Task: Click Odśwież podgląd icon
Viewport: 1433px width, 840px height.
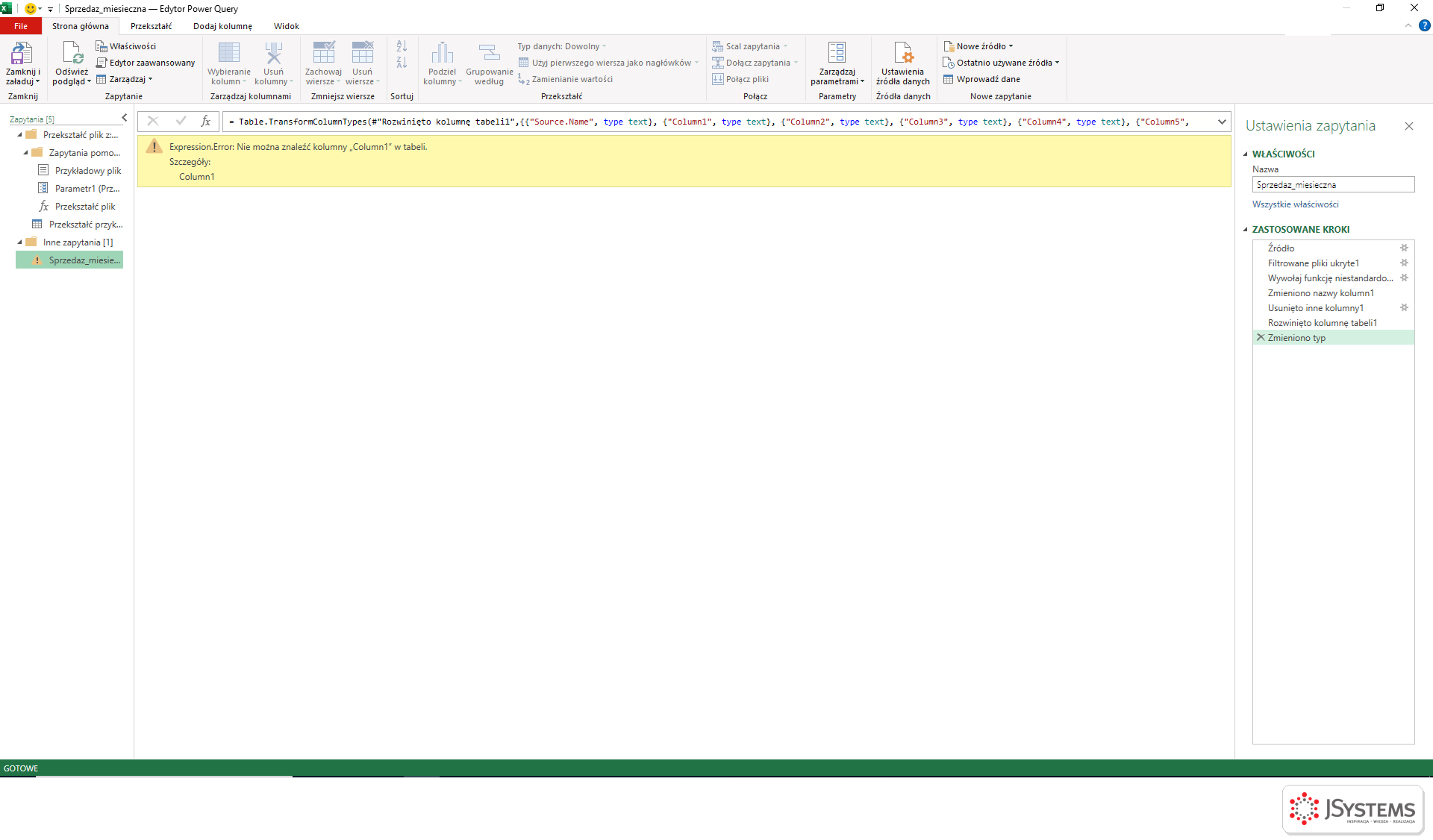Action: pyautogui.click(x=72, y=54)
